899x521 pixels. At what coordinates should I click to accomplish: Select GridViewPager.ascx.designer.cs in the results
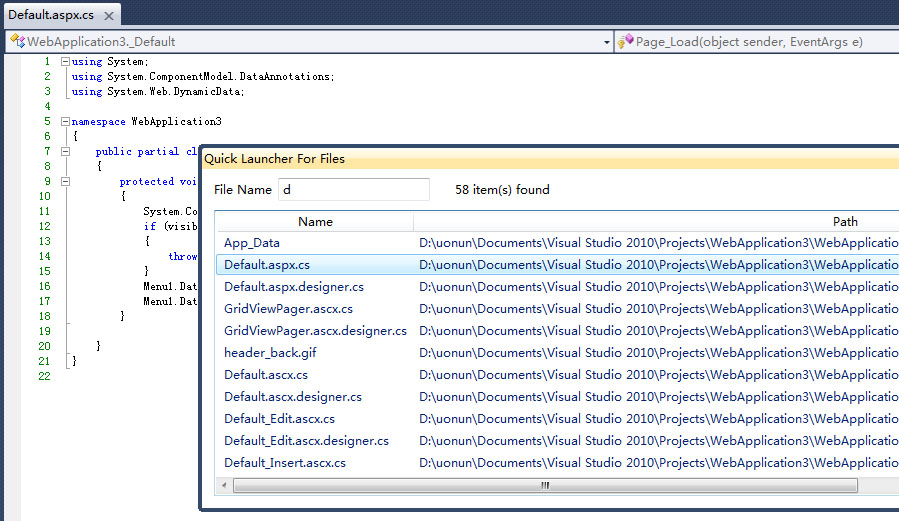point(315,331)
